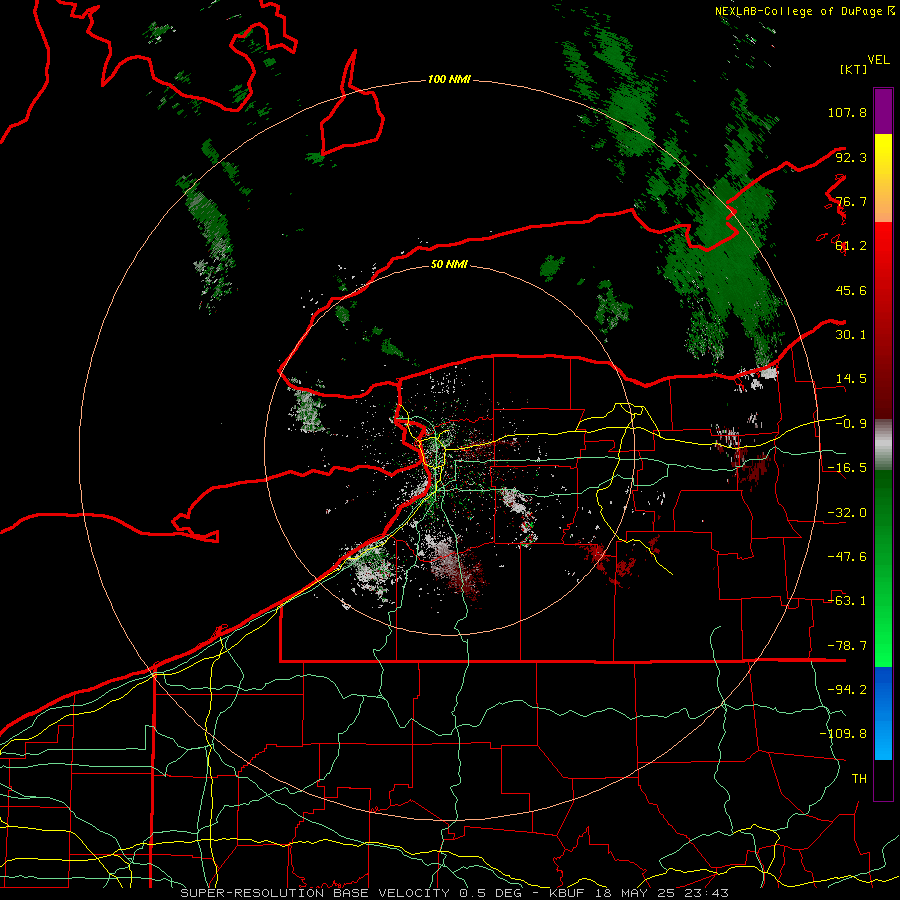Click the 45.6 legend value
Viewport: 900px width, 900px height.
coord(851,290)
